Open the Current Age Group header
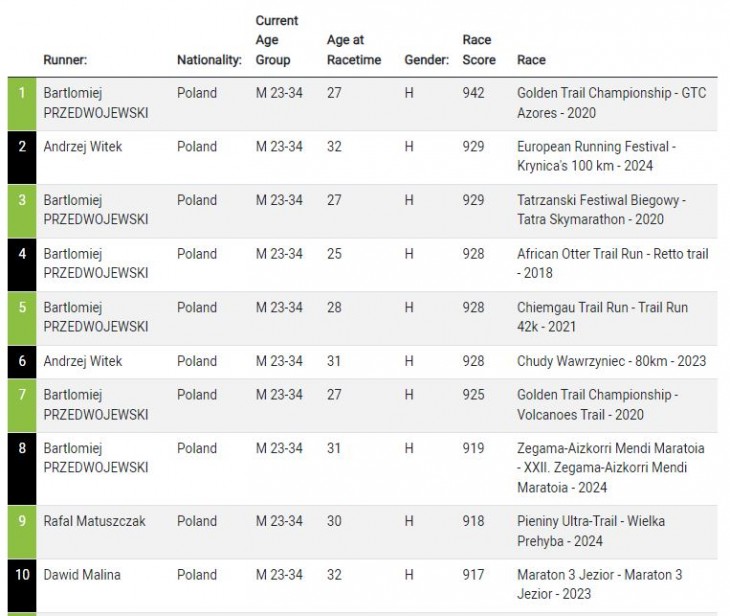730x616 pixels. point(277,41)
